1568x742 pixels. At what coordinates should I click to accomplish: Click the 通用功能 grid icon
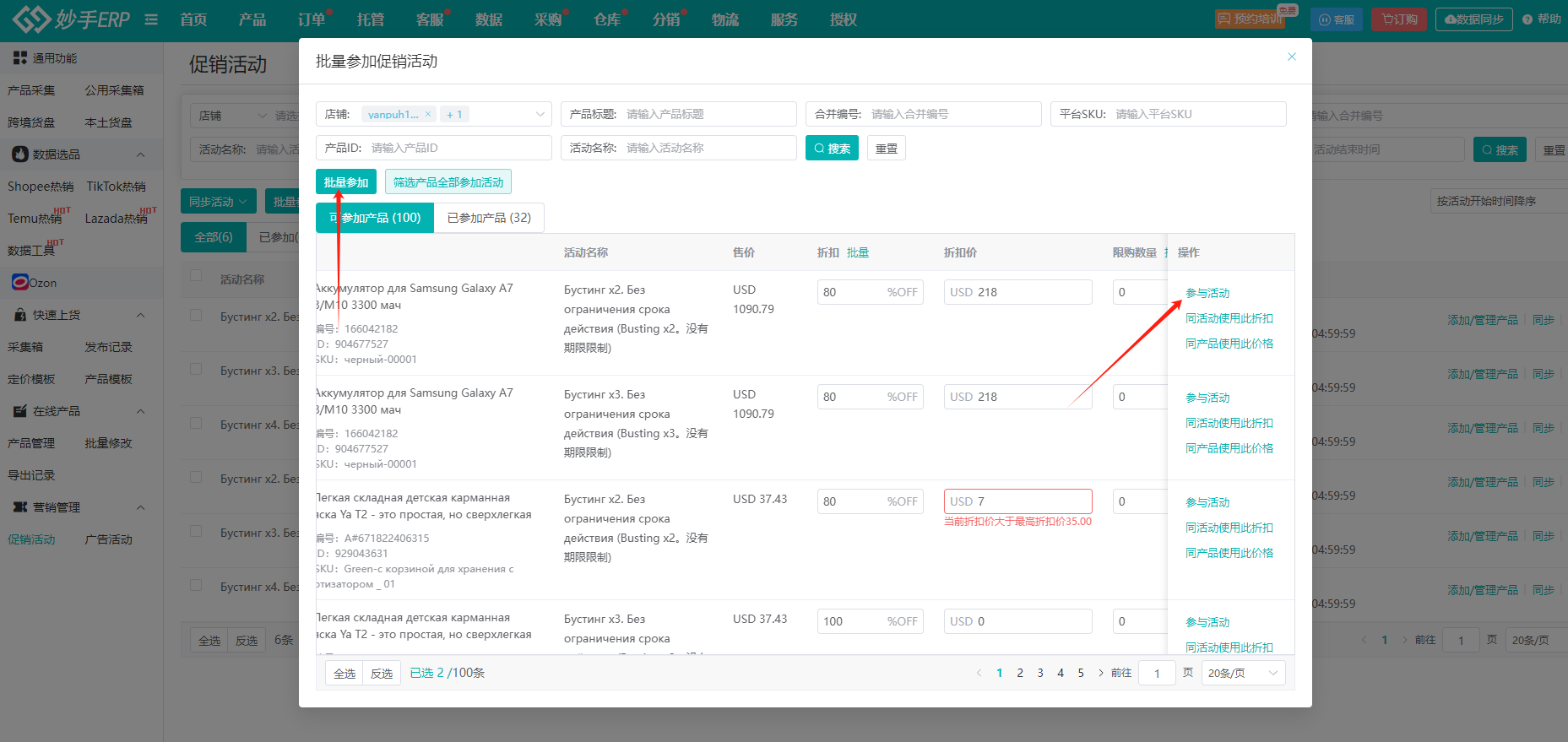(x=20, y=57)
